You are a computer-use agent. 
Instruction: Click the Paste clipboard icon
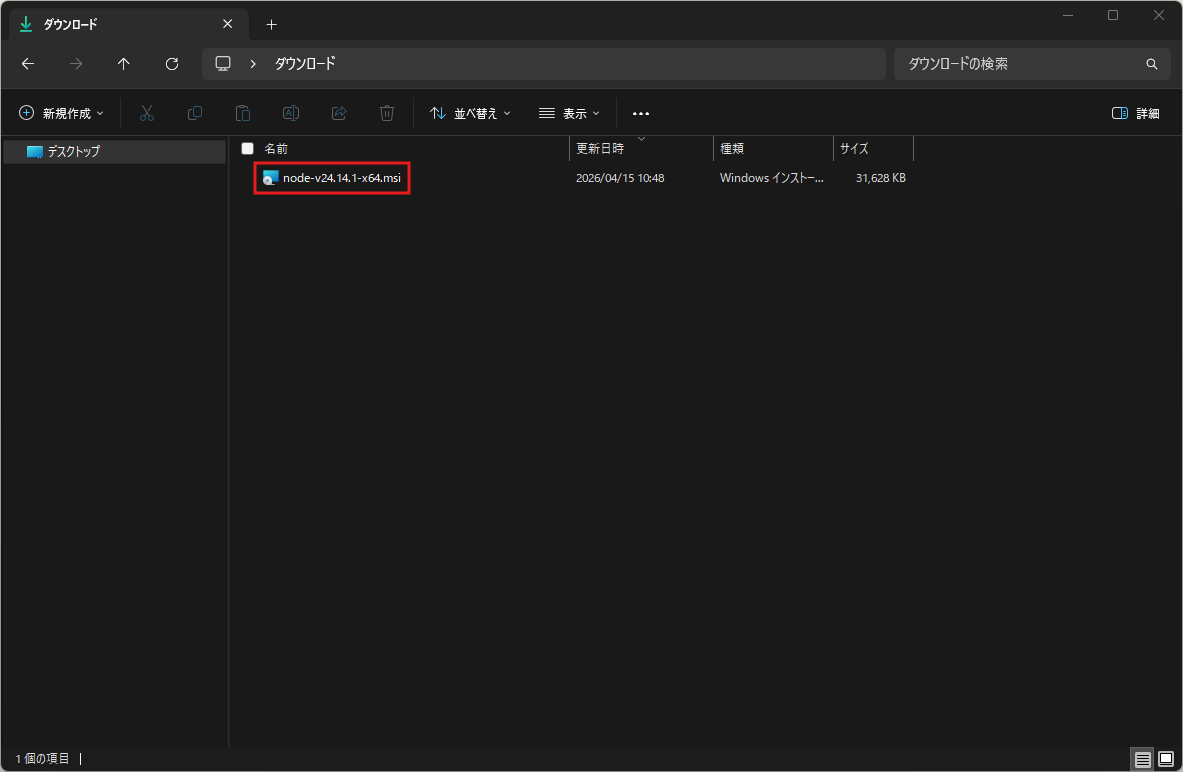click(x=243, y=113)
